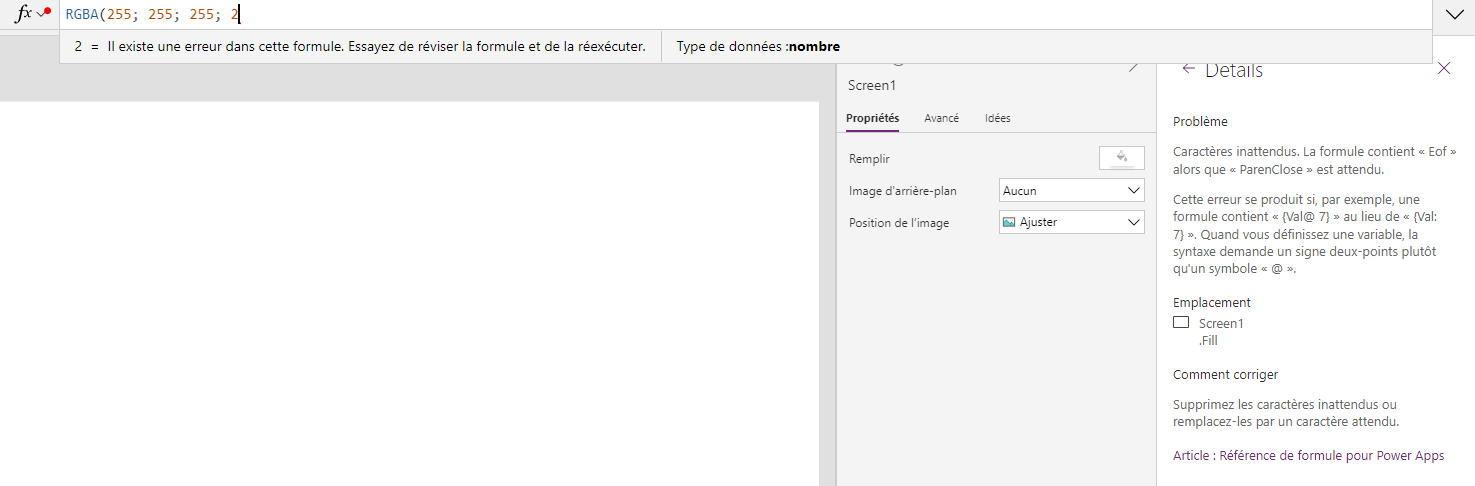Click the Image d'arrière-plan label
Image resolution: width=1475 pixels, height=486 pixels.
tap(903, 191)
